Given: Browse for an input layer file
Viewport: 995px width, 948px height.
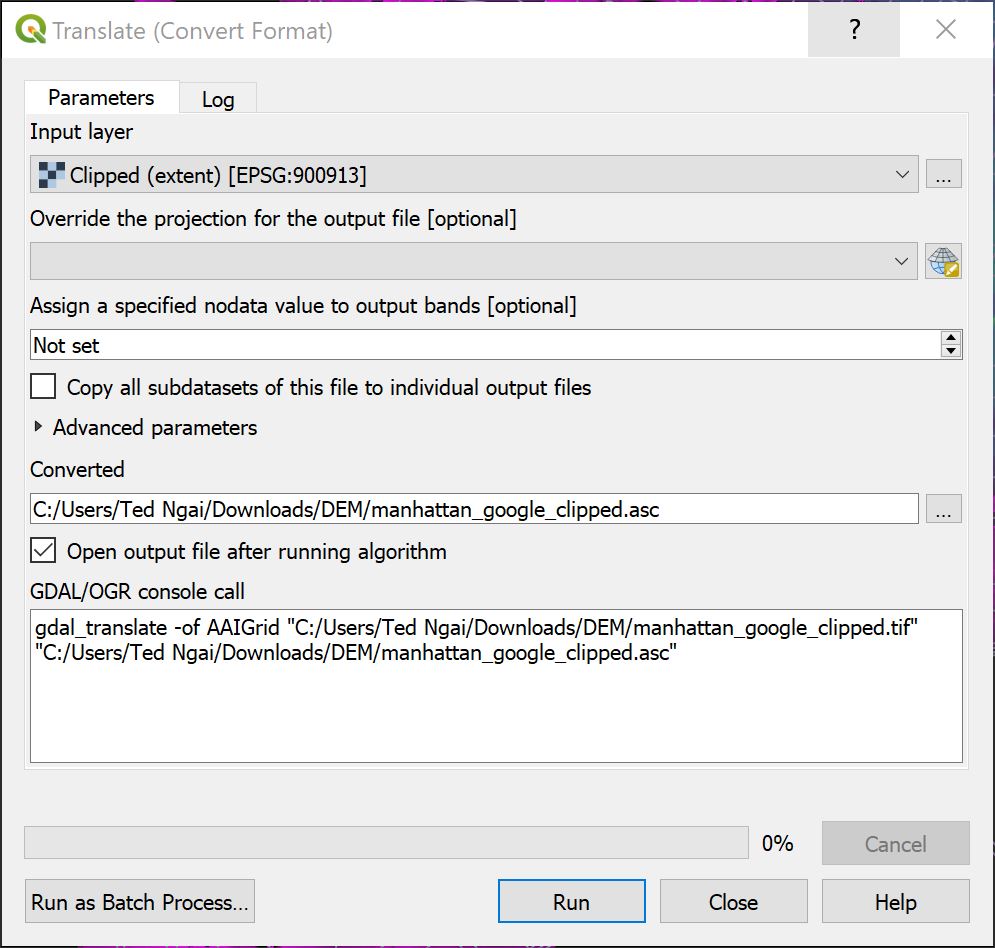Looking at the screenshot, I should click(944, 174).
